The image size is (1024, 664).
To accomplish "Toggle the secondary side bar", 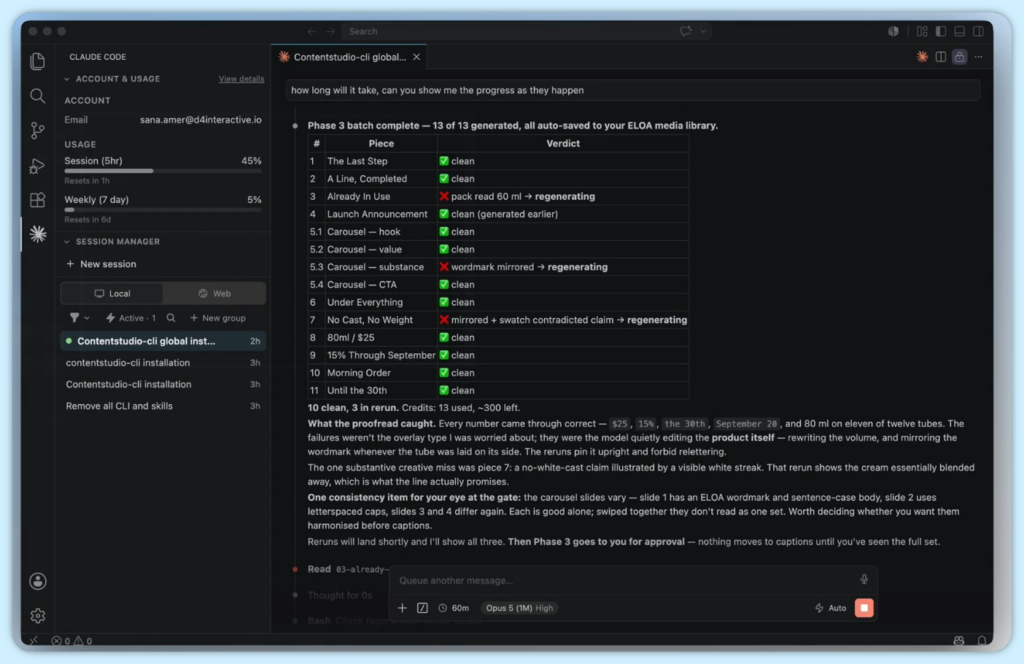I will pos(978,31).
